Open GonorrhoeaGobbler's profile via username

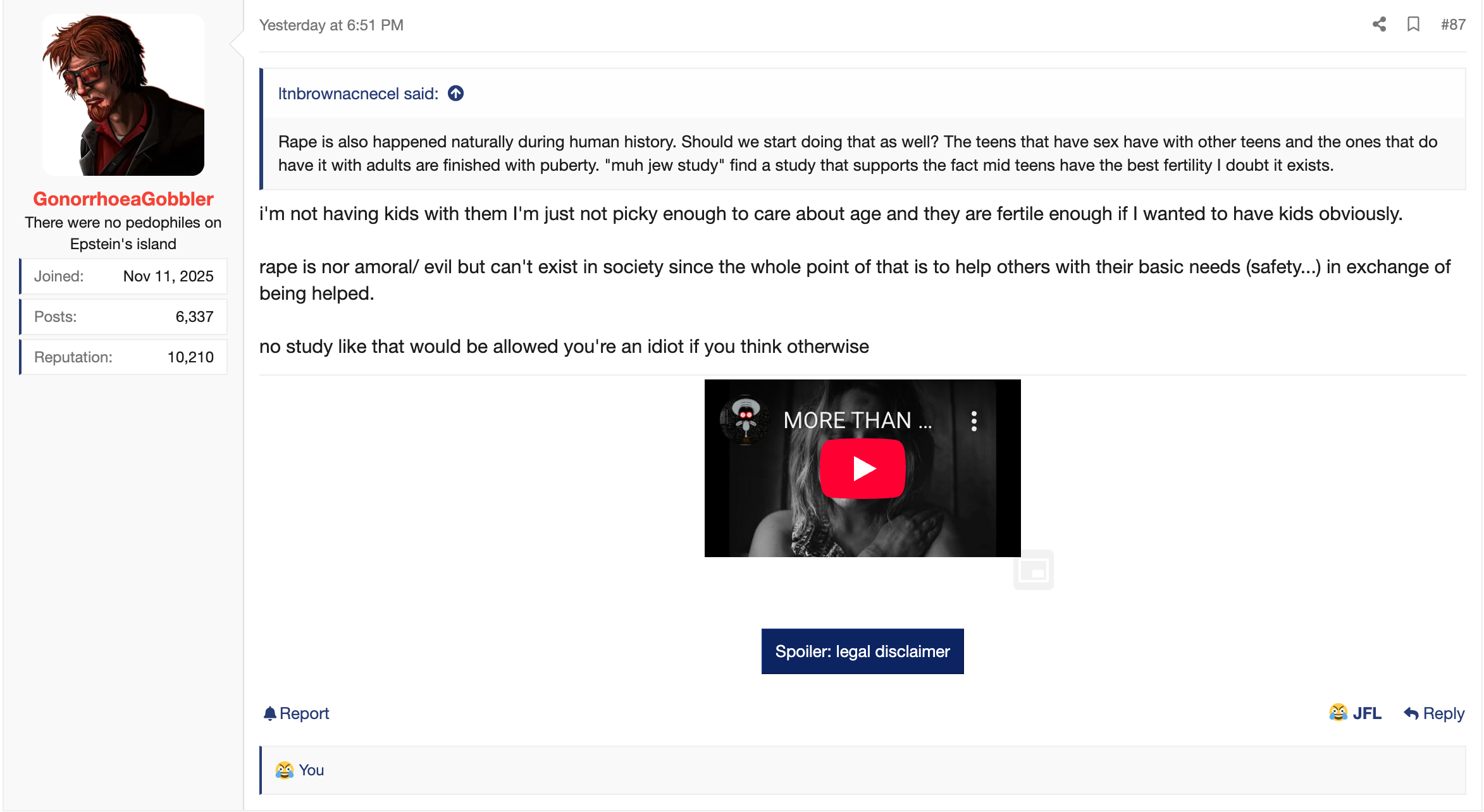123,199
